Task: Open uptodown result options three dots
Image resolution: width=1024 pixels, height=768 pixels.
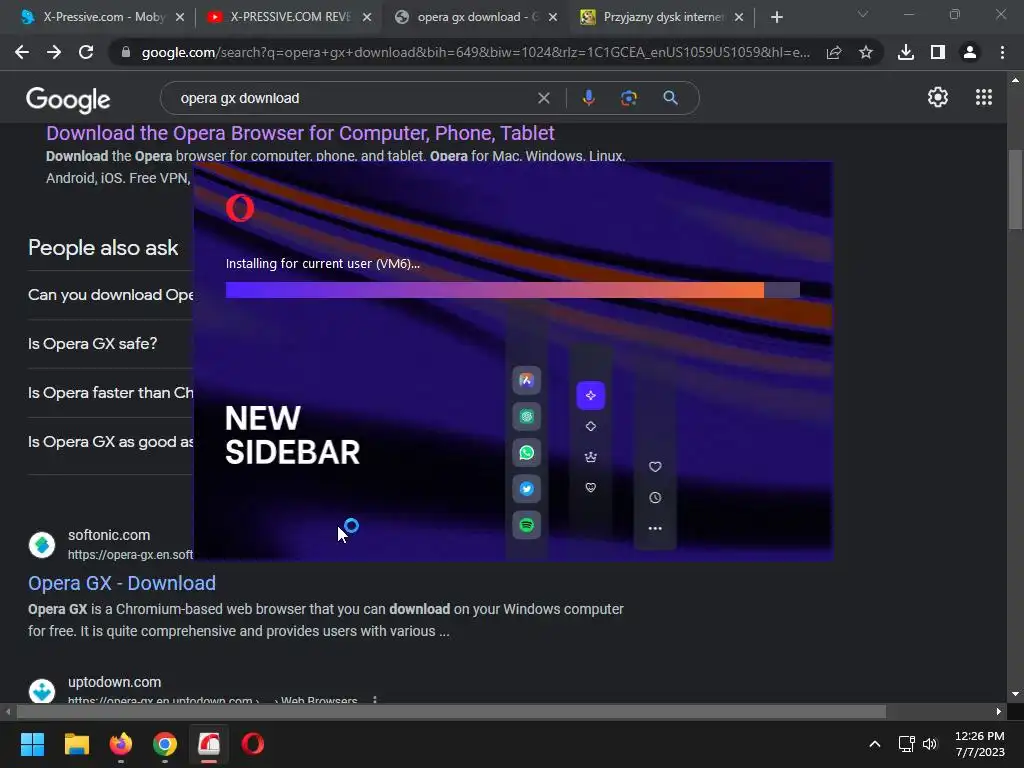Action: (375, 699)
